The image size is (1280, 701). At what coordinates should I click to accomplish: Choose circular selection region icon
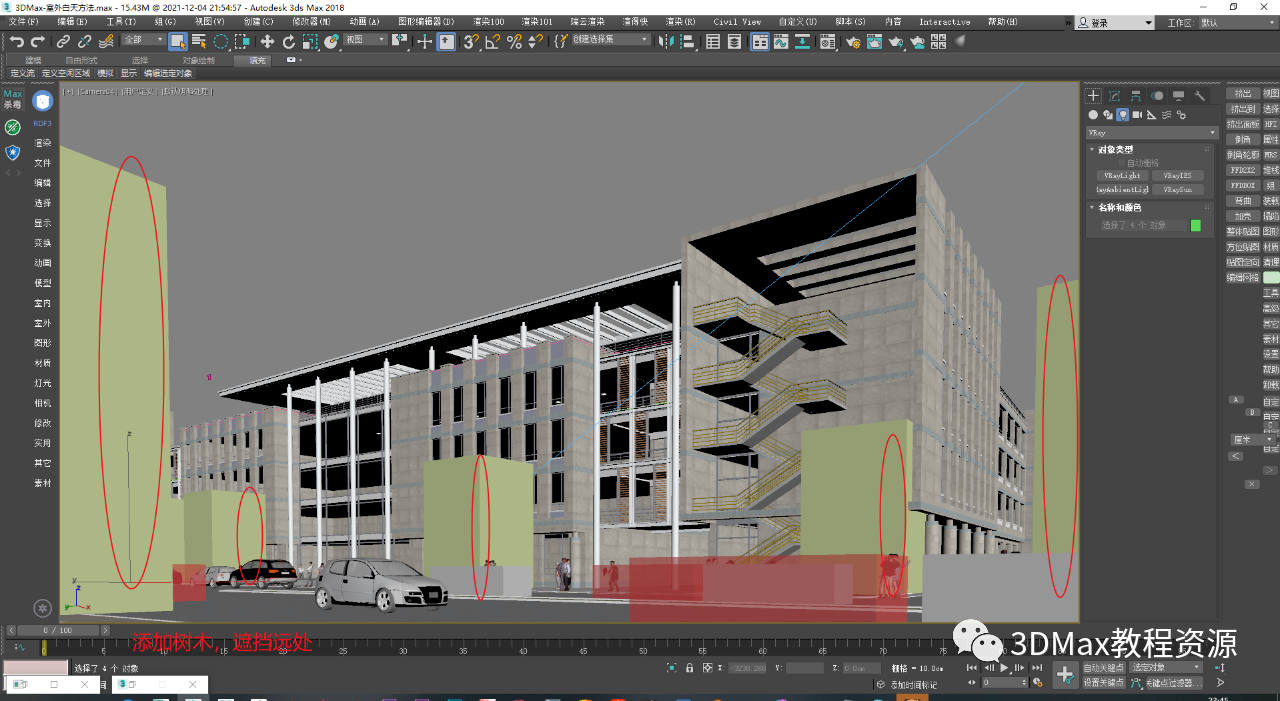pos(221,41)
